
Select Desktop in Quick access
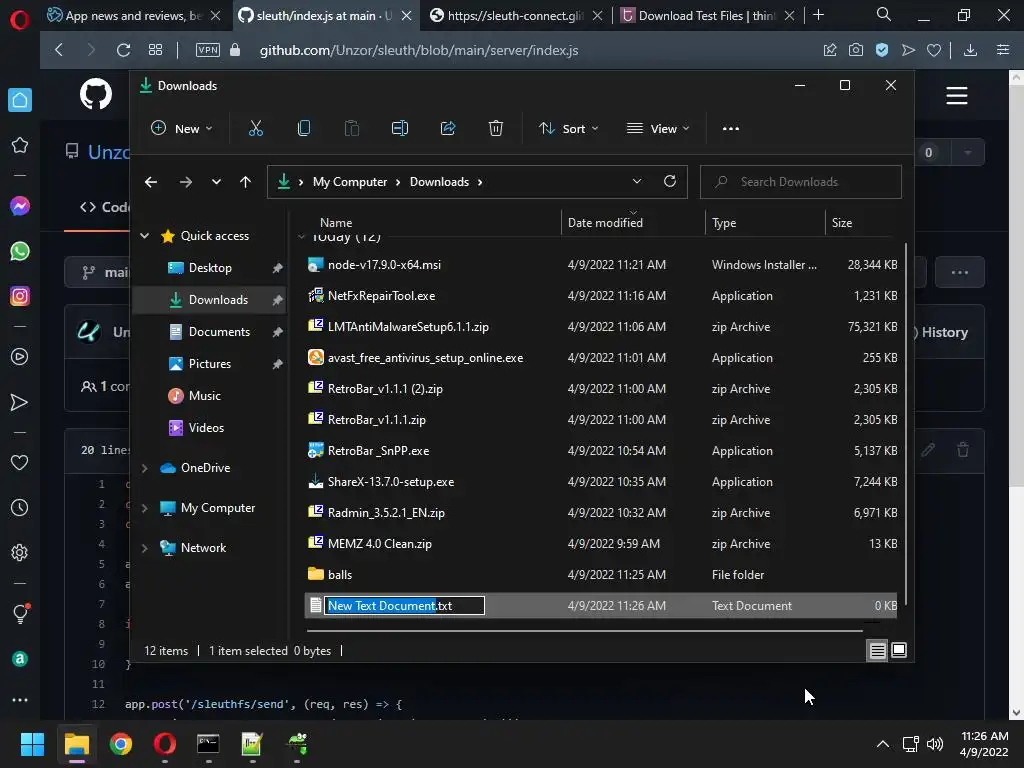pyautogui.click(x=210, y=268)
